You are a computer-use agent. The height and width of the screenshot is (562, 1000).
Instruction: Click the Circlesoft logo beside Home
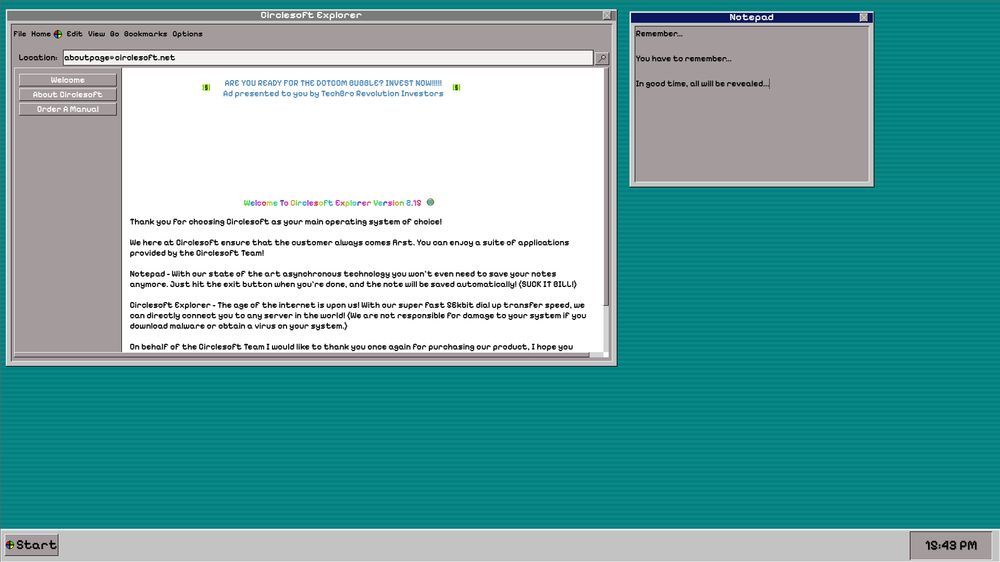pos(57,34)
